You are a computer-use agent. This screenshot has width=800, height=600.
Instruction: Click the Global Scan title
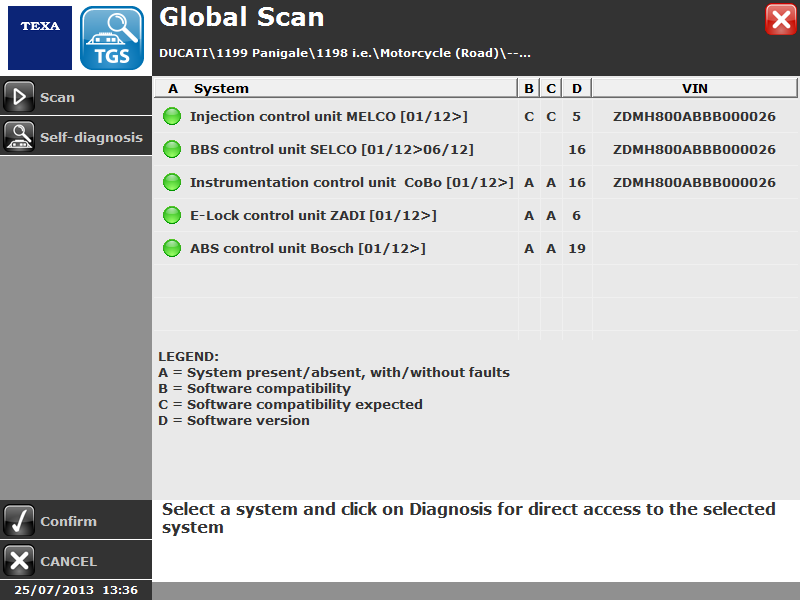tap(242, 17)
